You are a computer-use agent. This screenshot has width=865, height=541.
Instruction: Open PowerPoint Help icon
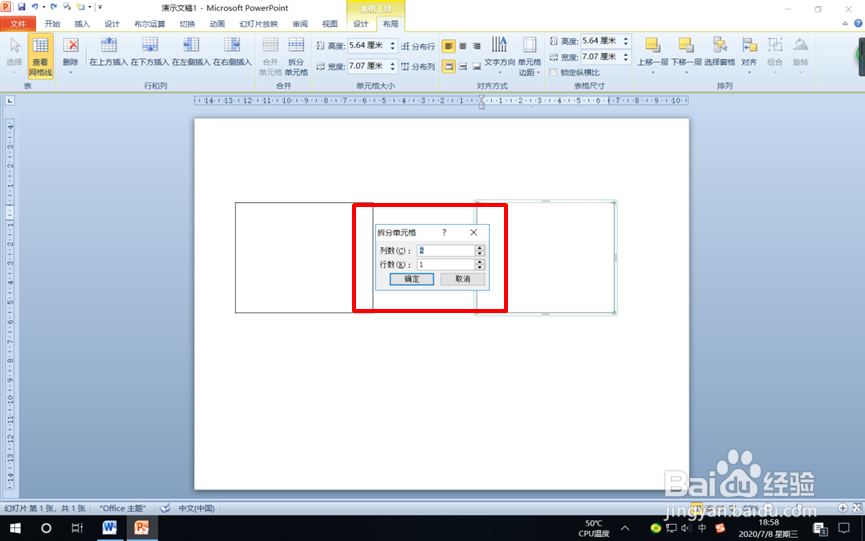pyautogui.click(x=858, y=23)
